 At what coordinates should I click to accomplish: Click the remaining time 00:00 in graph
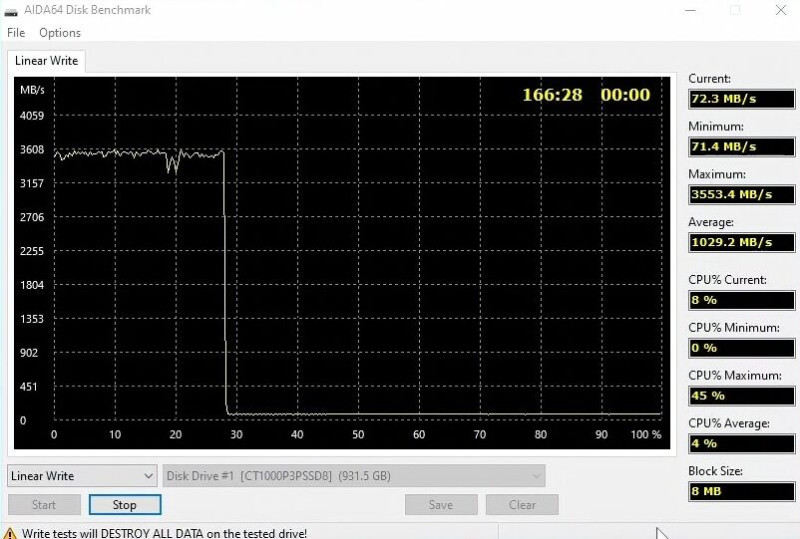coord(626,95)
